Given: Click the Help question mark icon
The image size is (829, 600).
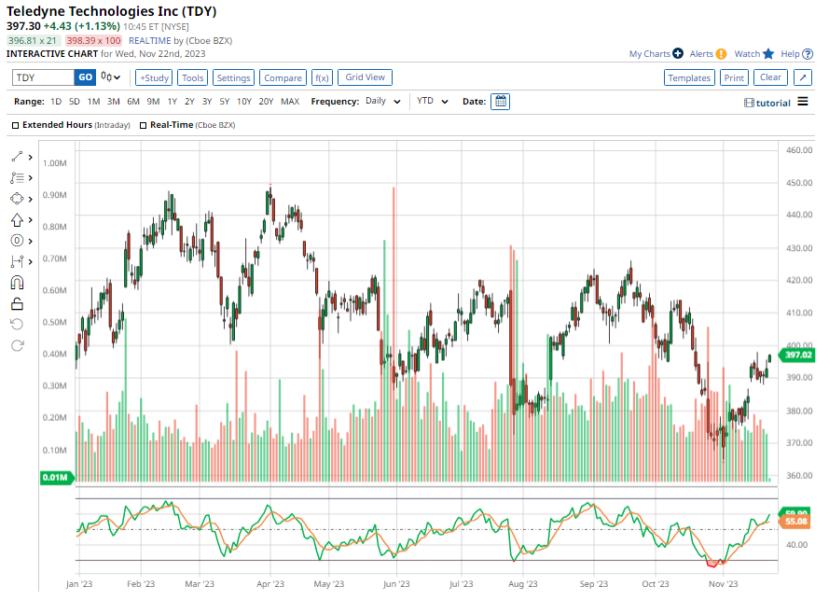Looking at the screenshot, I should pos(807,54).
